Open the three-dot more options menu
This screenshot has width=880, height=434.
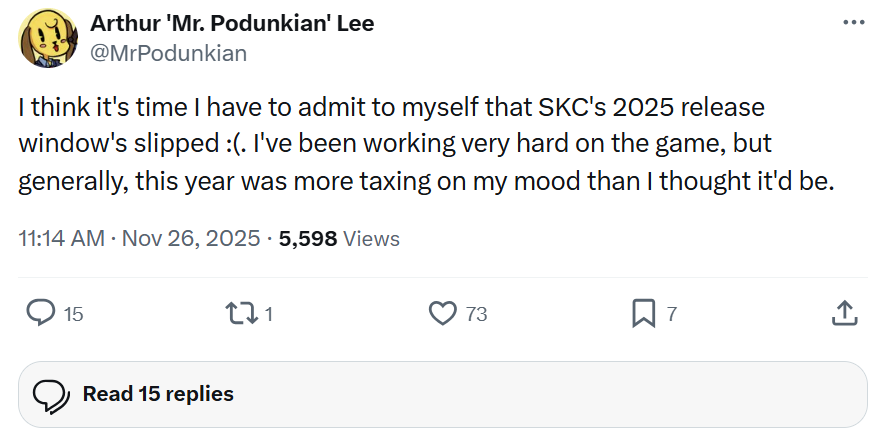tap(853, 22)
